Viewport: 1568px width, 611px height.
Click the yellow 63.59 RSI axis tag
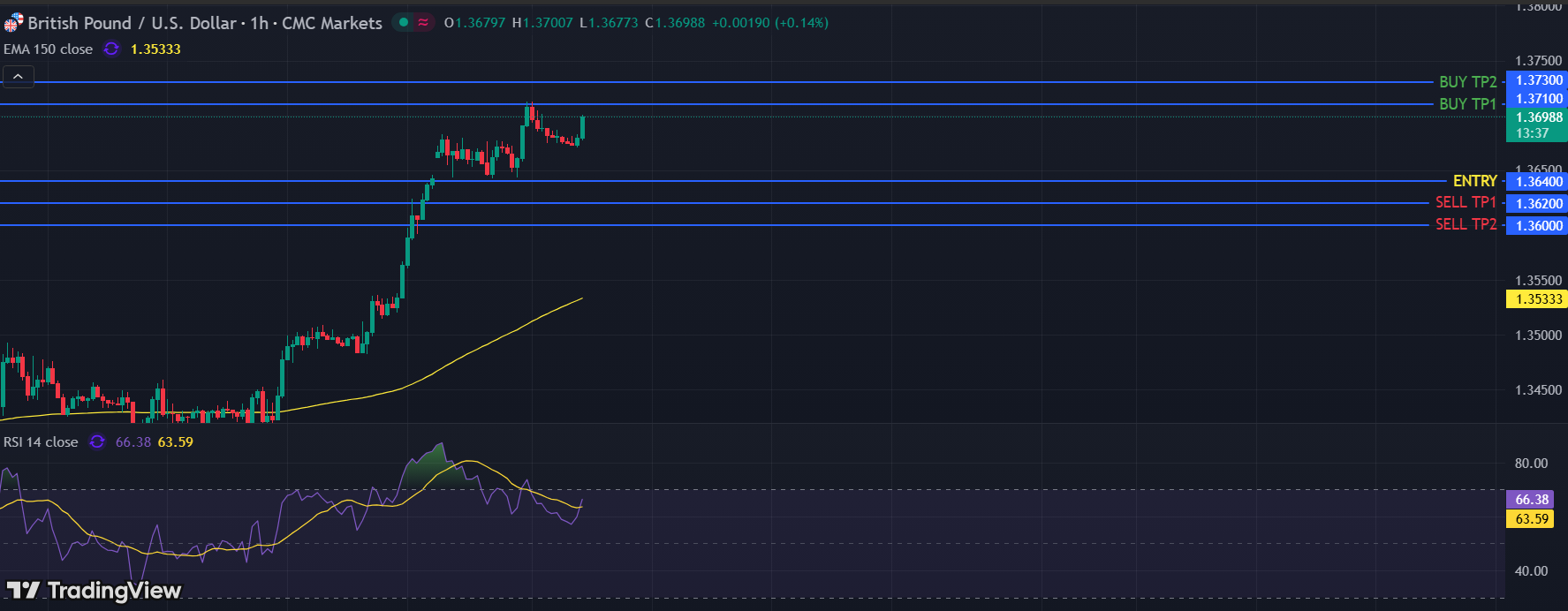pos(1531,519)
